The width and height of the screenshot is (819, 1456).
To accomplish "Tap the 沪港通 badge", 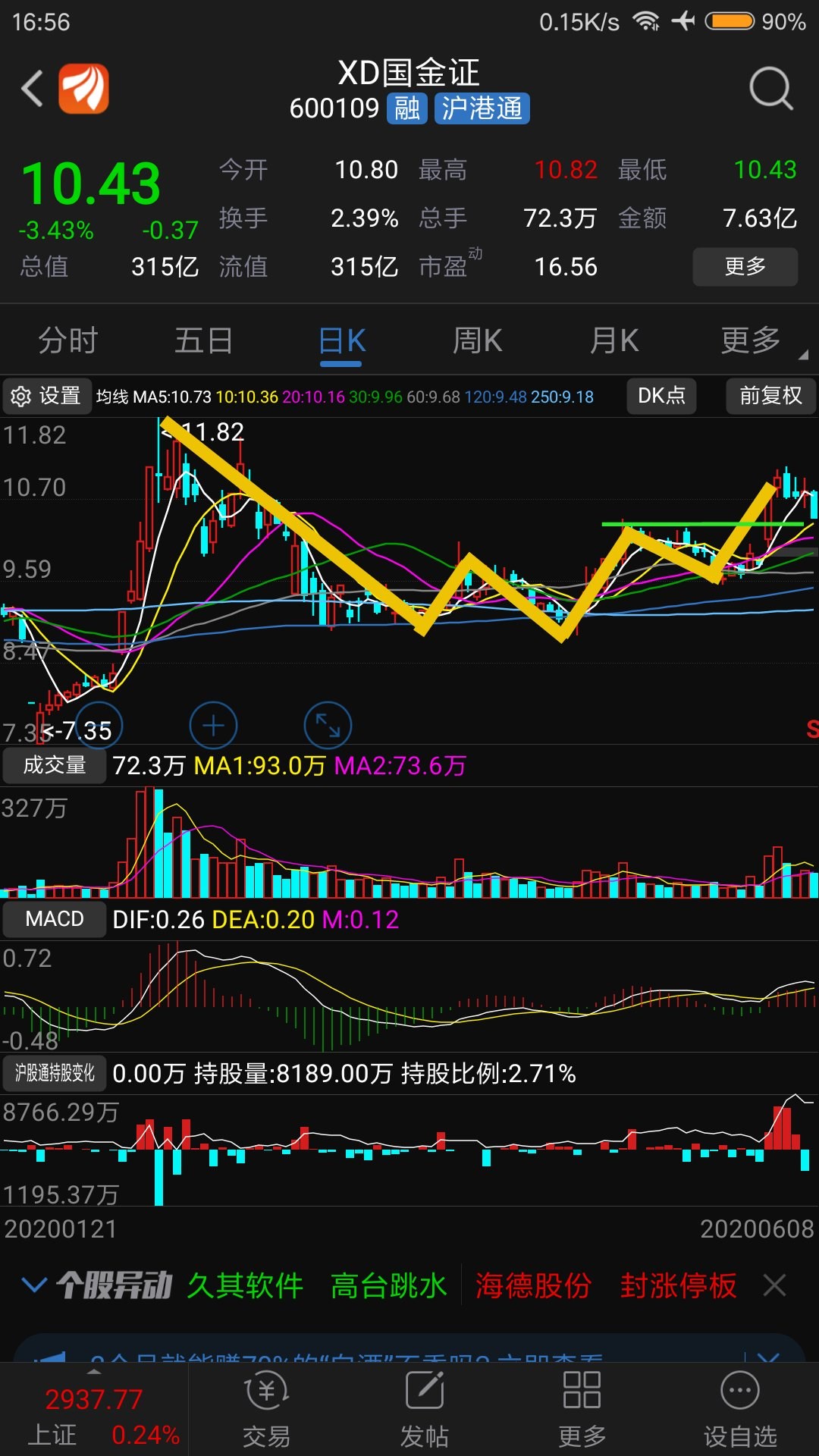I will pyautogui.click(x=482, y=108).
